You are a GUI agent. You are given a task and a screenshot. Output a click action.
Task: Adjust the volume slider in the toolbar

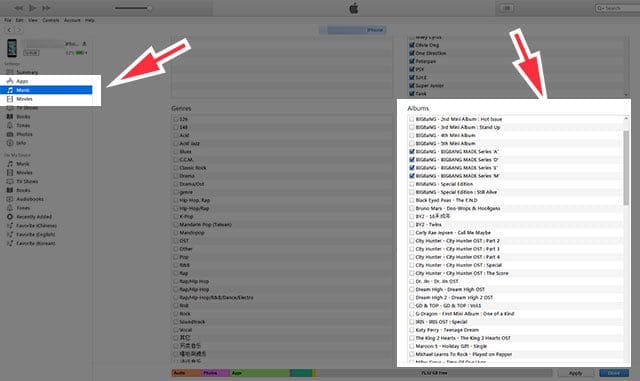133,8
